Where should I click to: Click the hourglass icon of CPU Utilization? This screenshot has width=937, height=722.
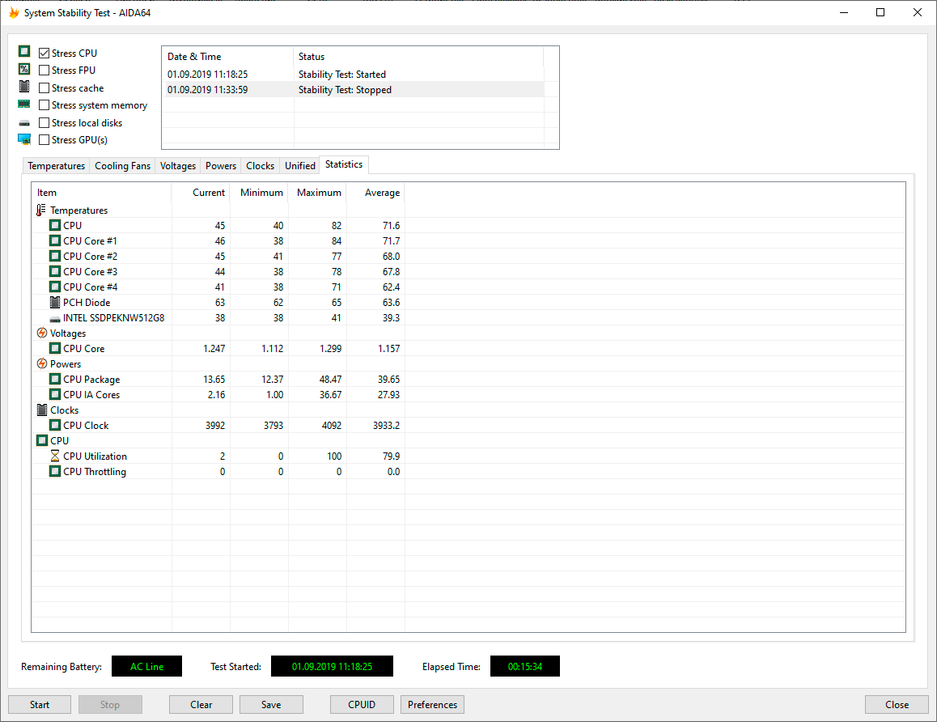tap(54, 456)
